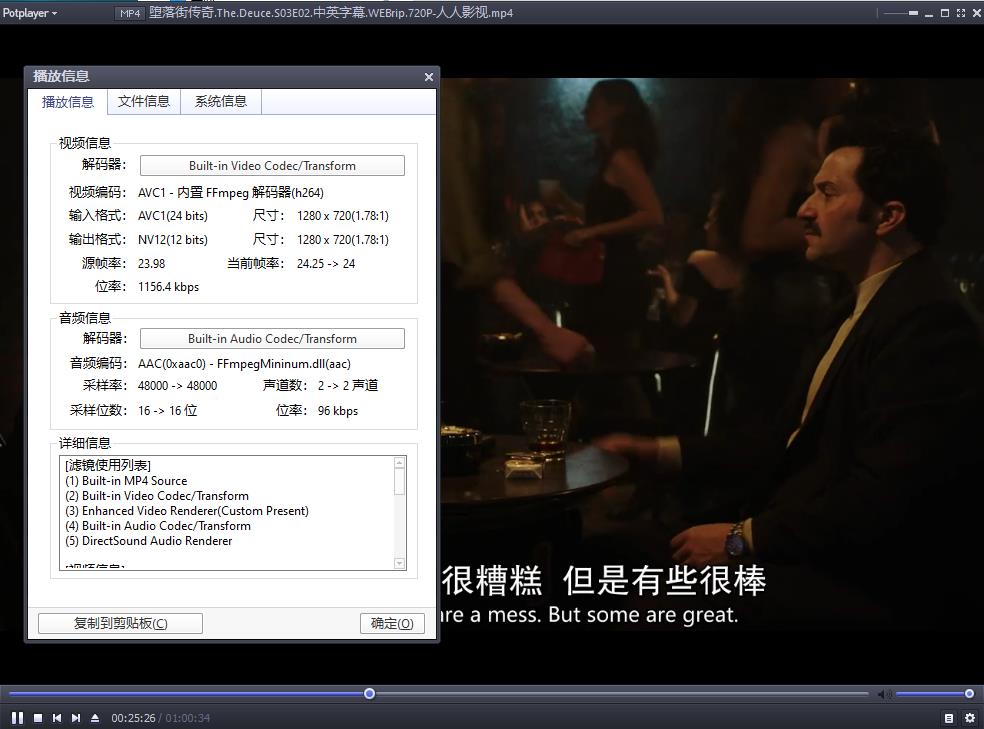Click the 确定 button
The height and width of the screenshot is (729, 984).
point(392,623)
